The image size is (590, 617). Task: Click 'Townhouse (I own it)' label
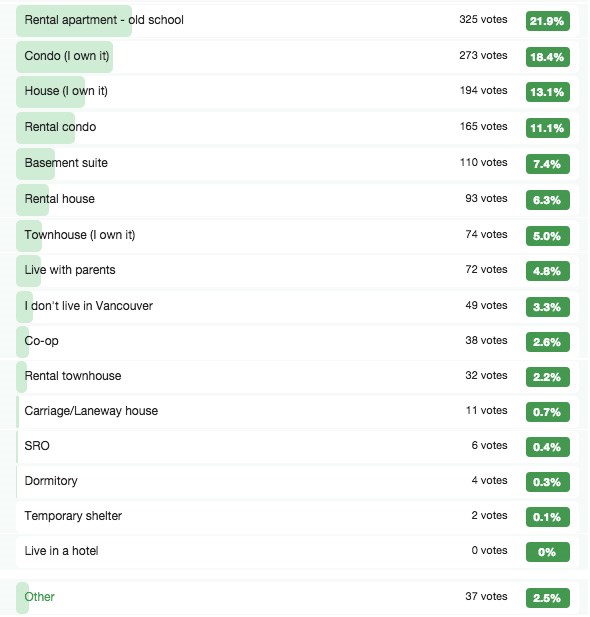pos(80,235)
